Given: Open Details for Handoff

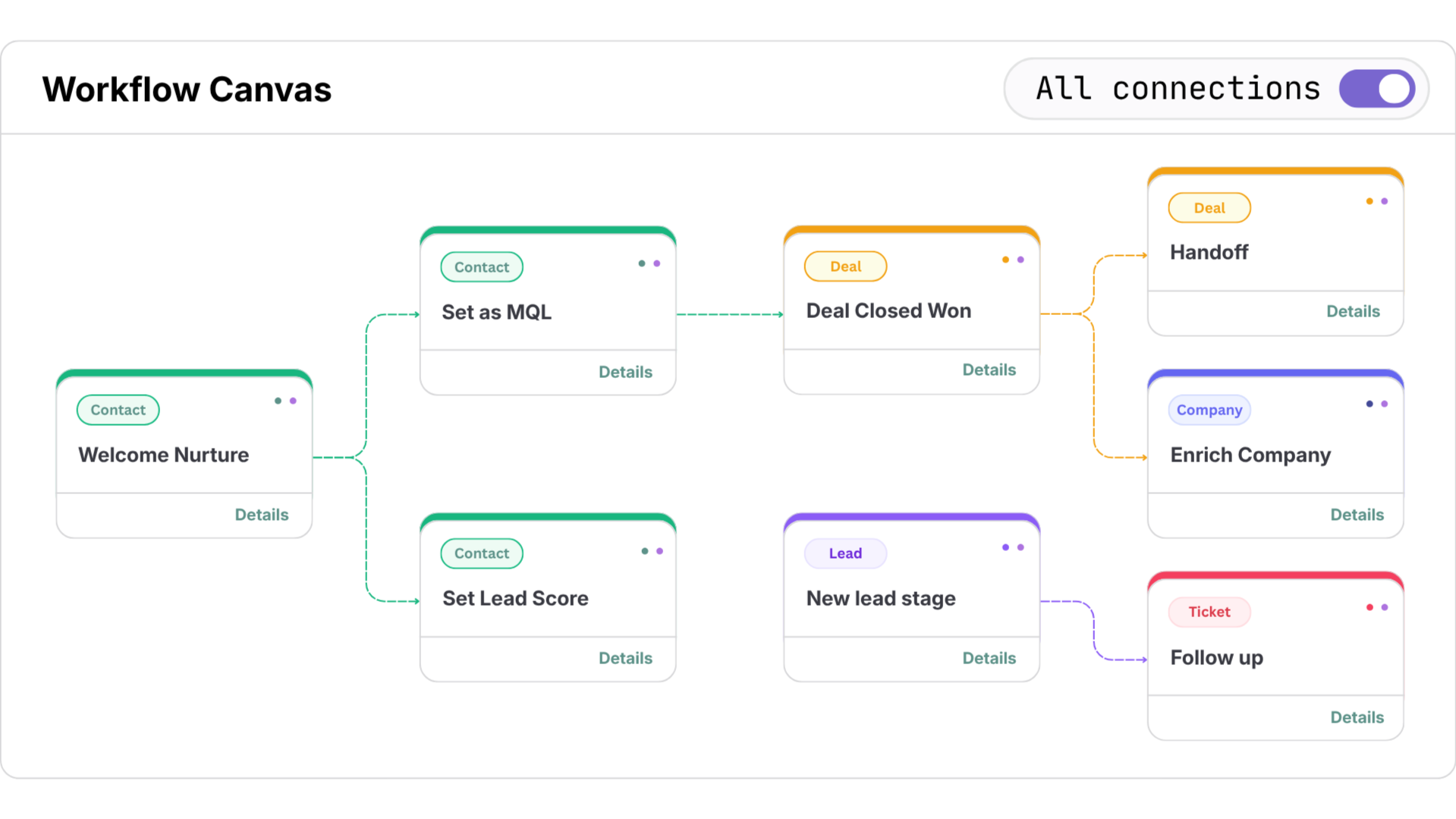Looking at the screenshot, I should coord(1353,311).
